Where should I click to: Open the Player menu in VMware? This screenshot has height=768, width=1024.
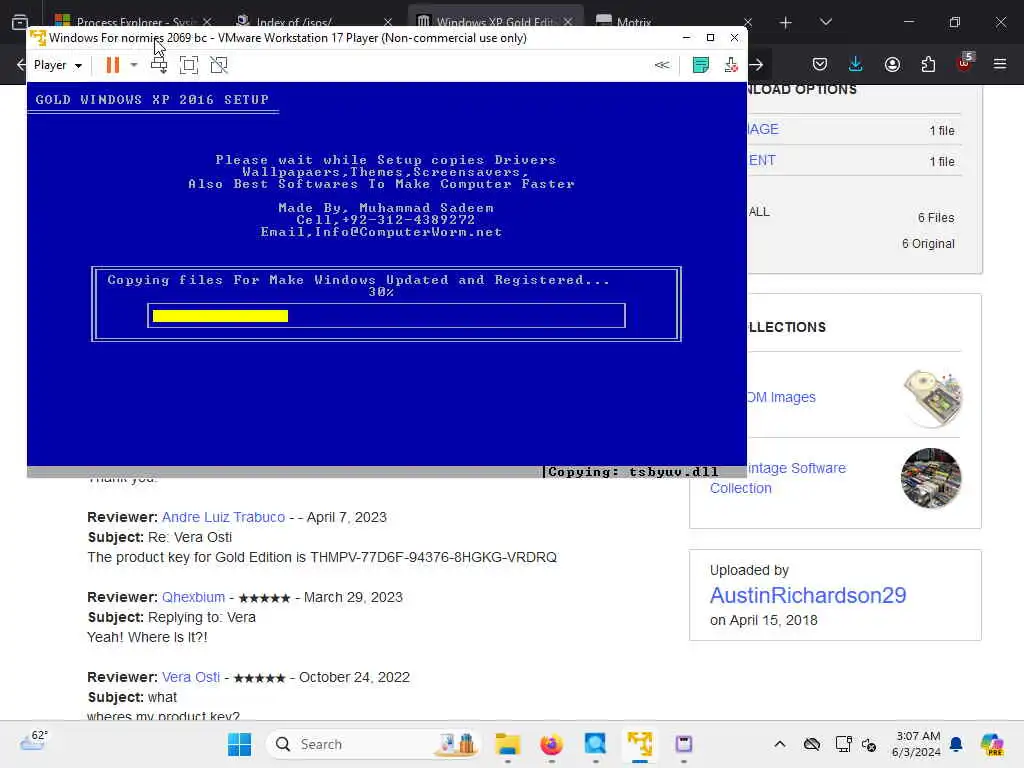click(57, 65)
